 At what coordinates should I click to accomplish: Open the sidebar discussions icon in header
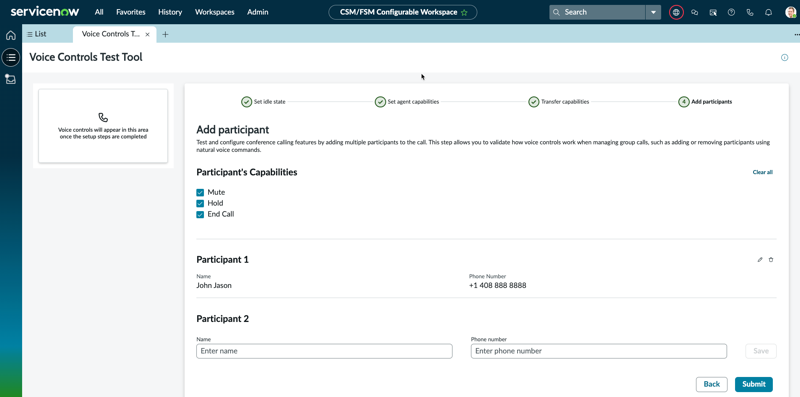pyautogui.click(x=713, y=12)
